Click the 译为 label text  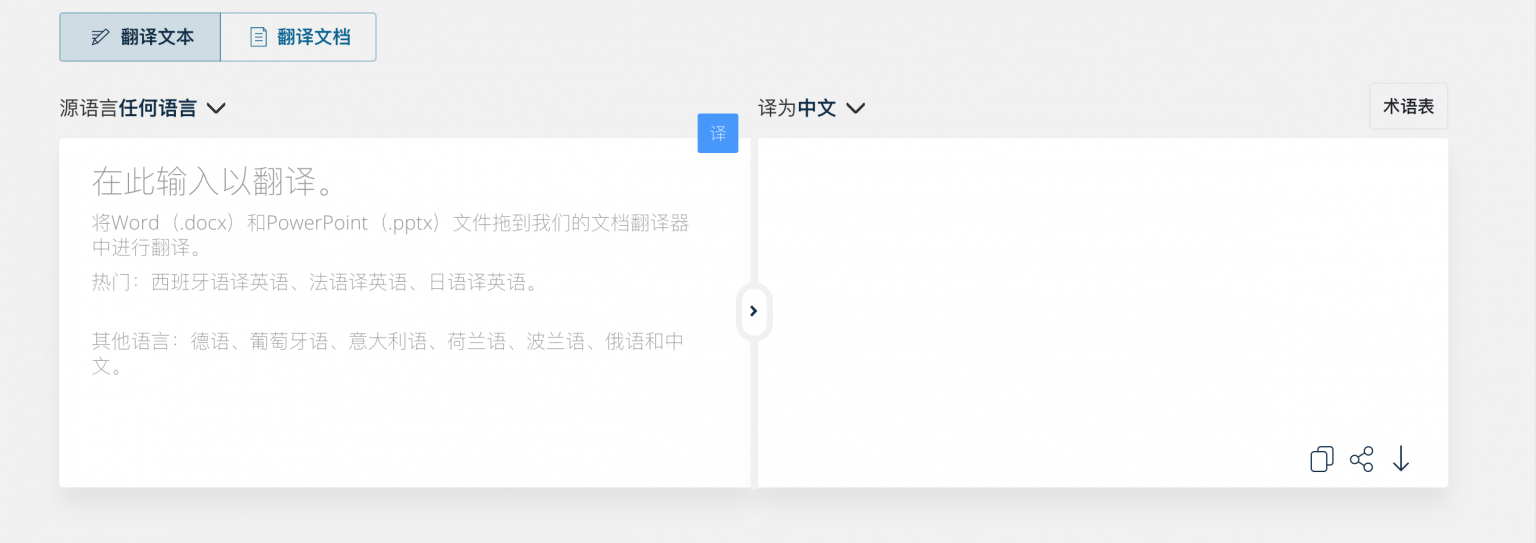[x=777, y=108]
